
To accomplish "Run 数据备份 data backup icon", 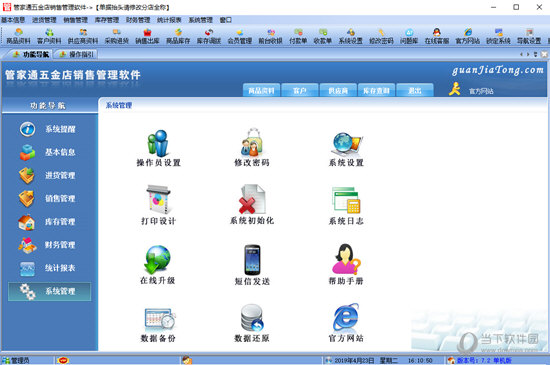I will click(x=158, y=324).
